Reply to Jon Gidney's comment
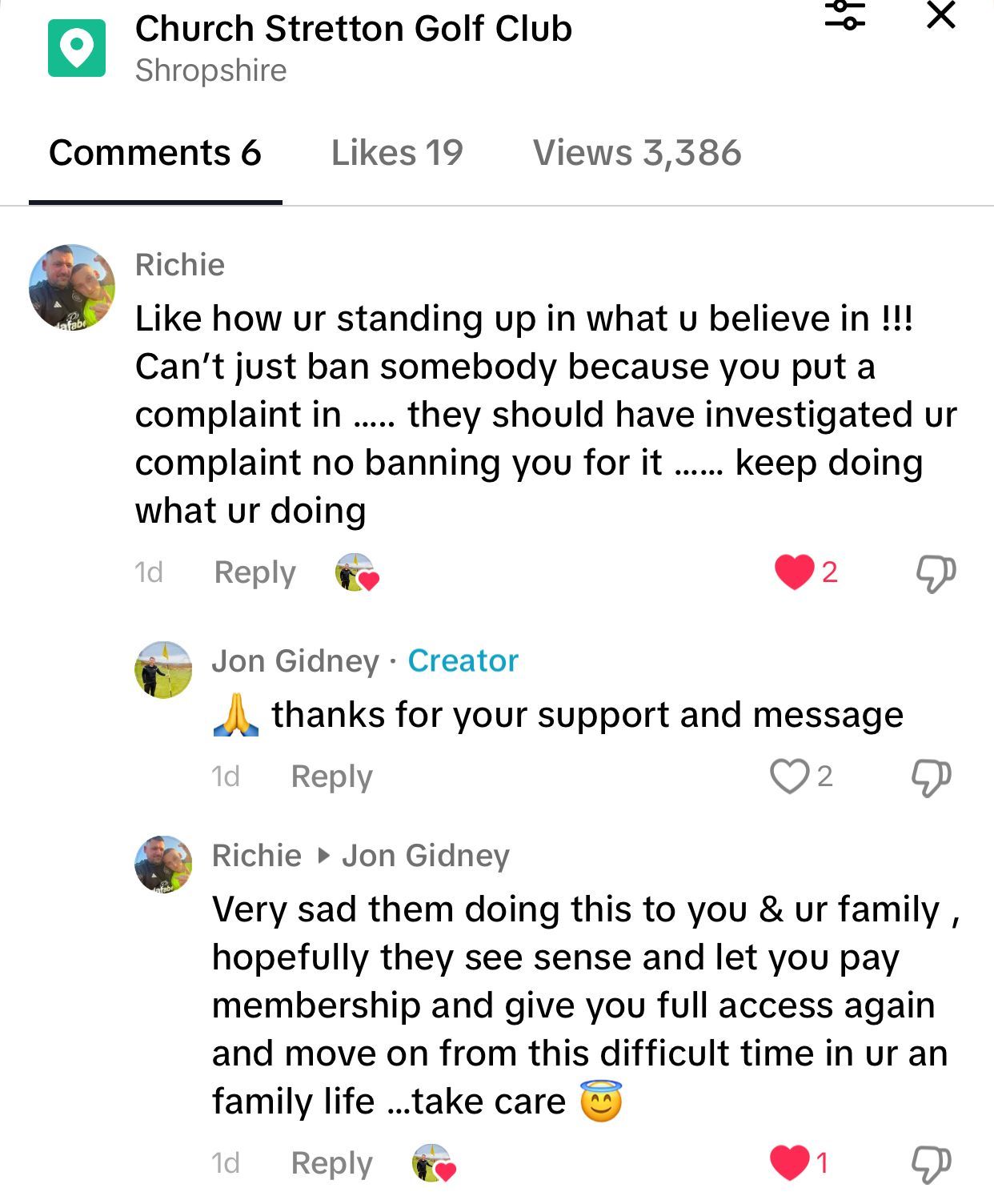The width and height of the screenshot is (994, 1204). (x=331, y=777)
